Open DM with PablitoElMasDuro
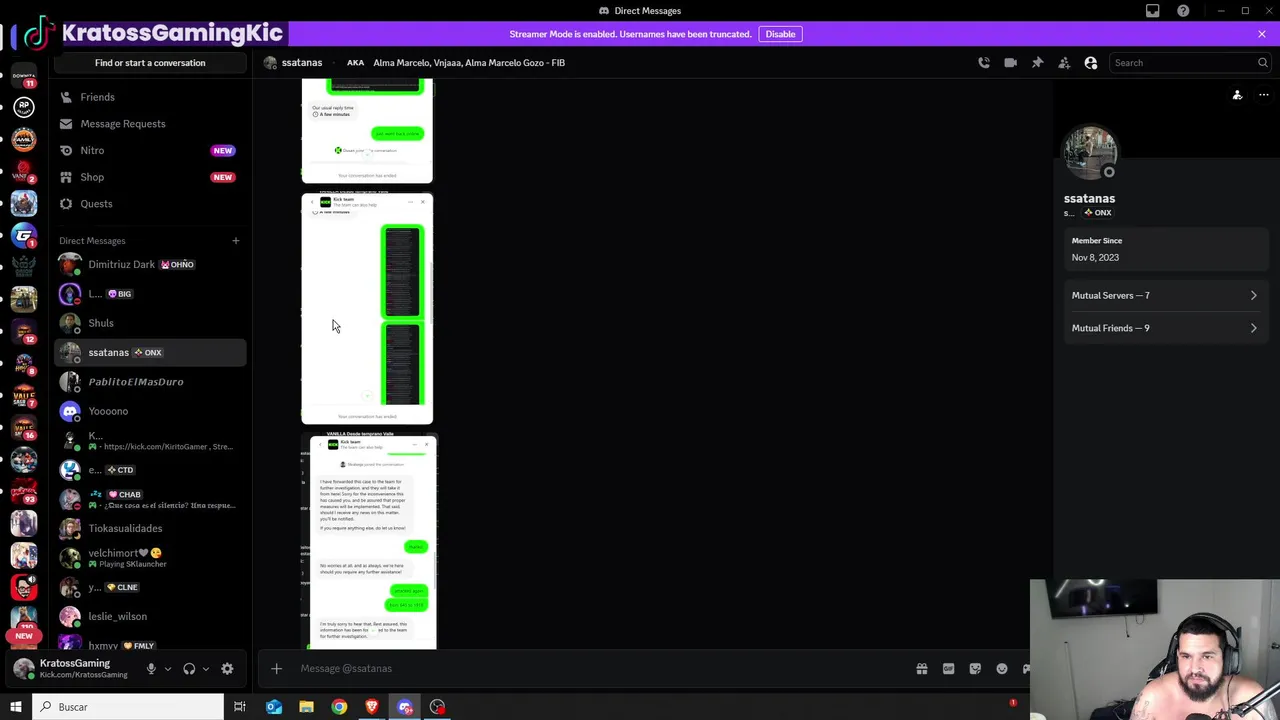Image resolution: width=1280 pixels, height=720 pixels. (x=150, y=382)
